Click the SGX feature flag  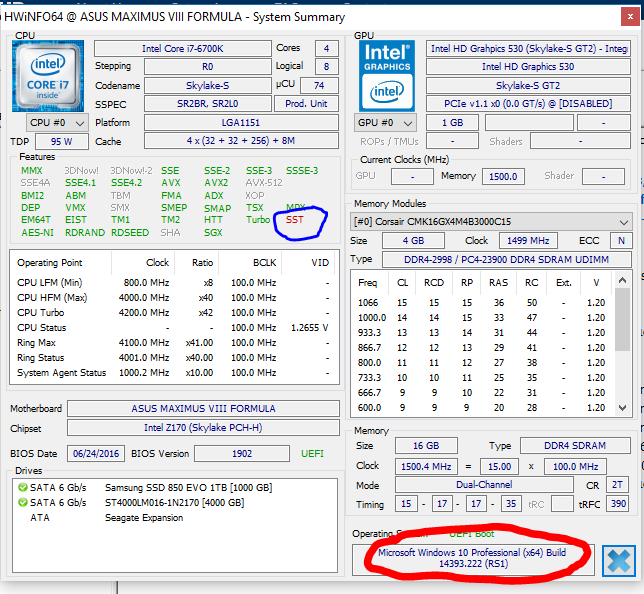[x=213, y=233]
